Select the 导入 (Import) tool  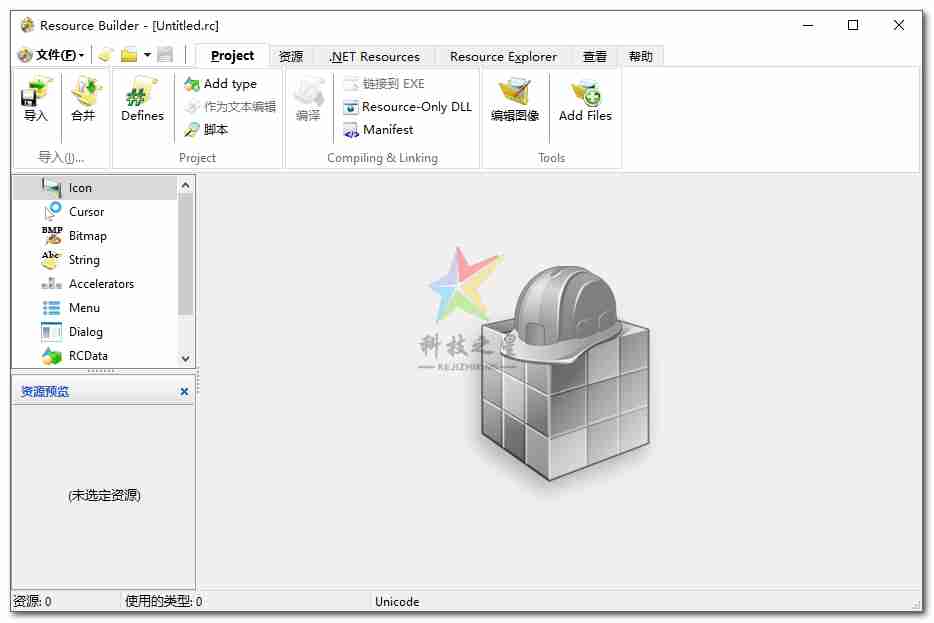[36, 100]
